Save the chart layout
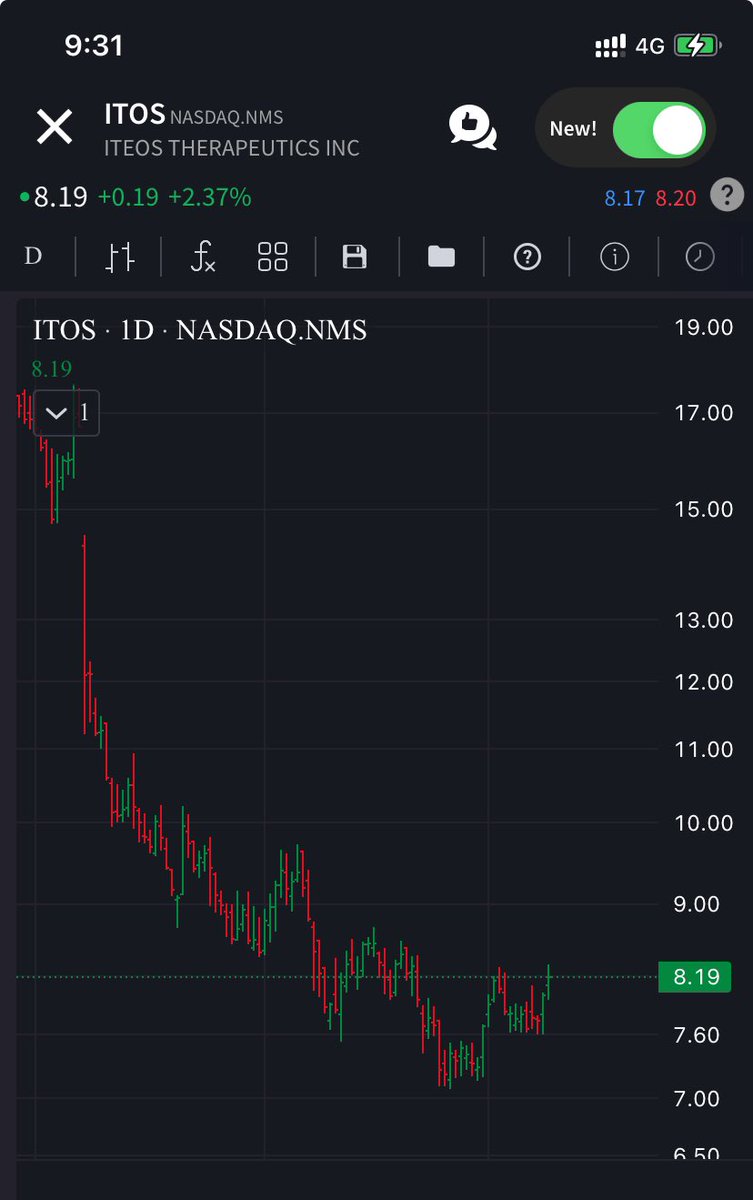The height and width of the screenshot is (1200, 753). click(x=354, y=257)
